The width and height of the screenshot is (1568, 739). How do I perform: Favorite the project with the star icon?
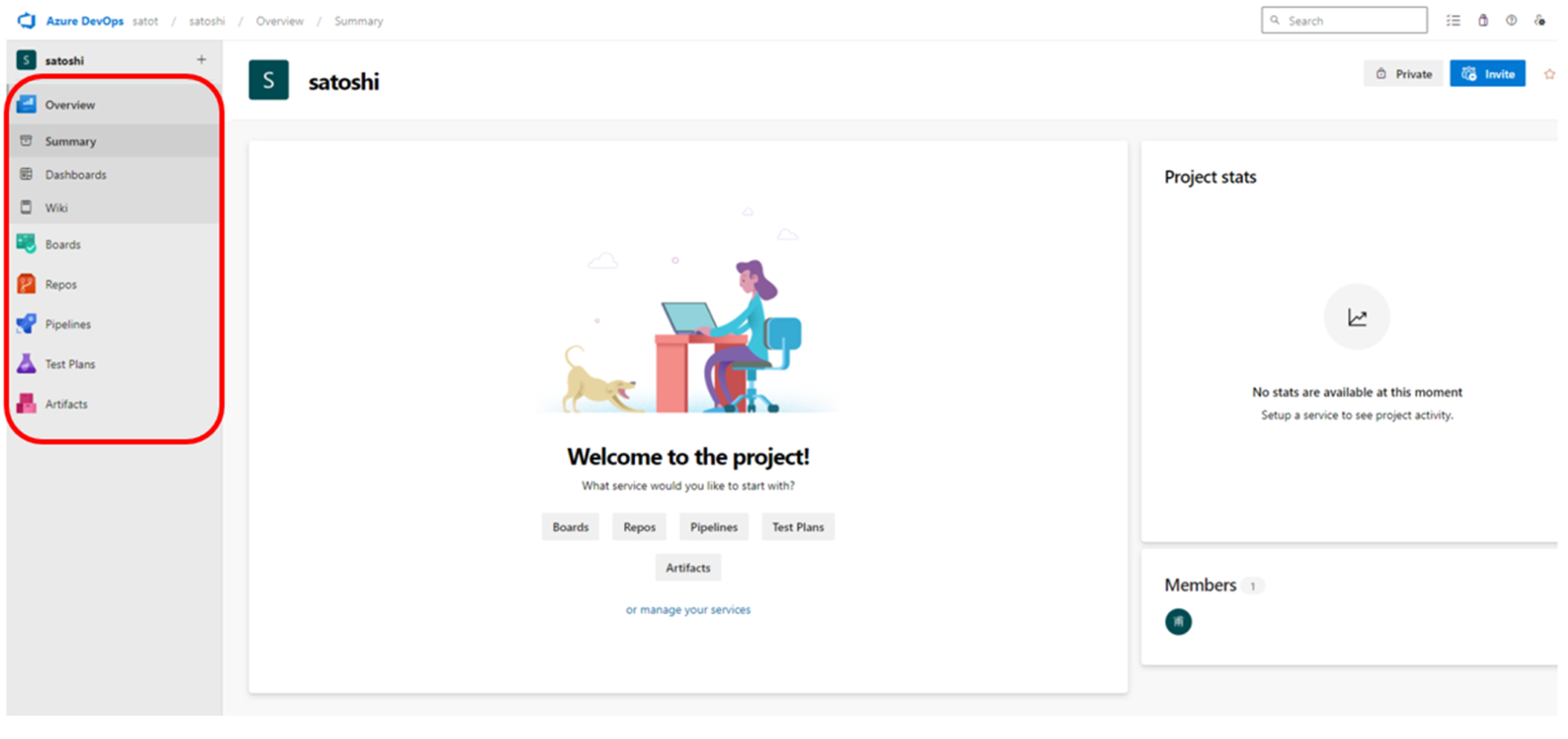coord(1549,74)
